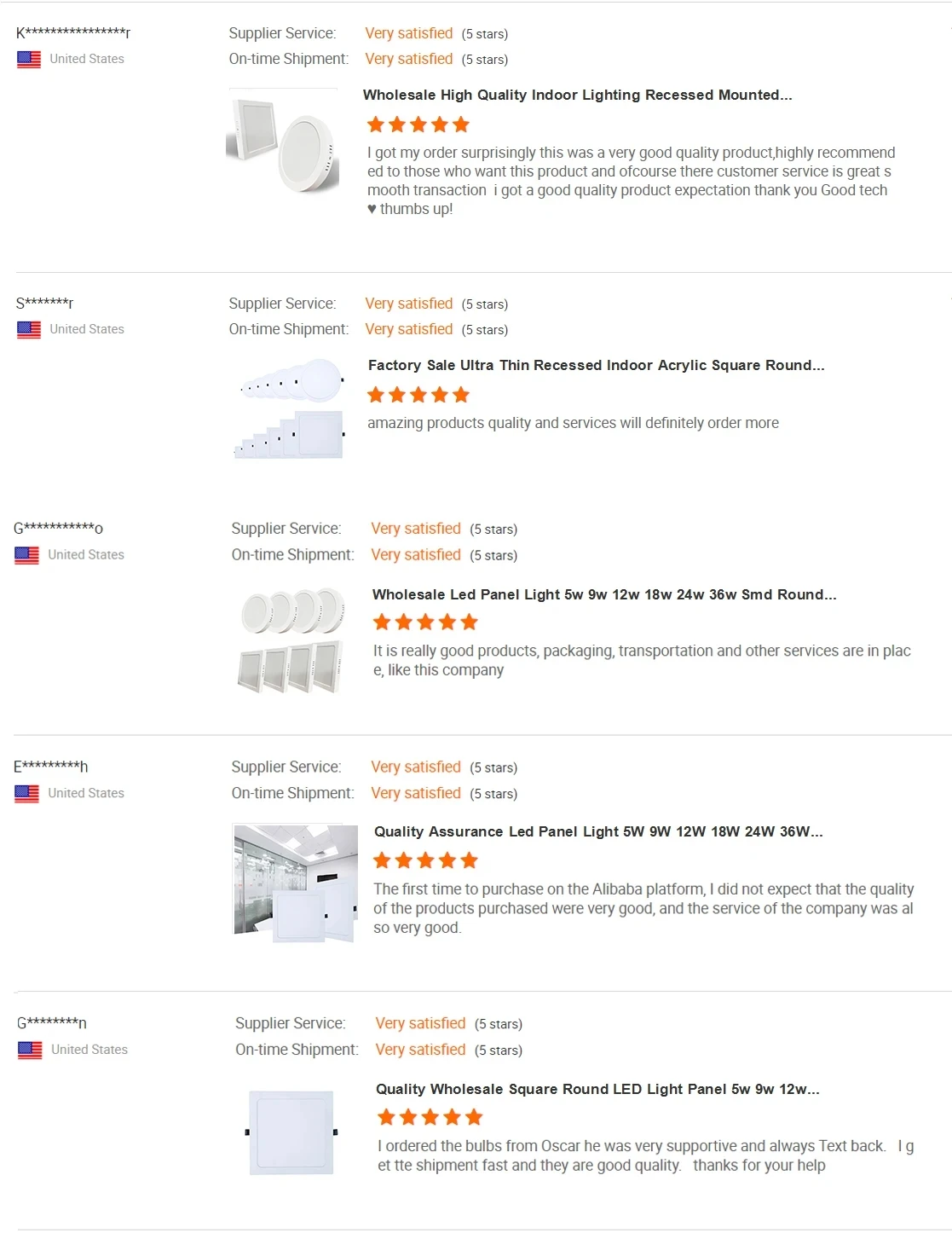Click the US flag under reviewer E***h
This screenshot has height=1233, width=952.
coord(27,794)
